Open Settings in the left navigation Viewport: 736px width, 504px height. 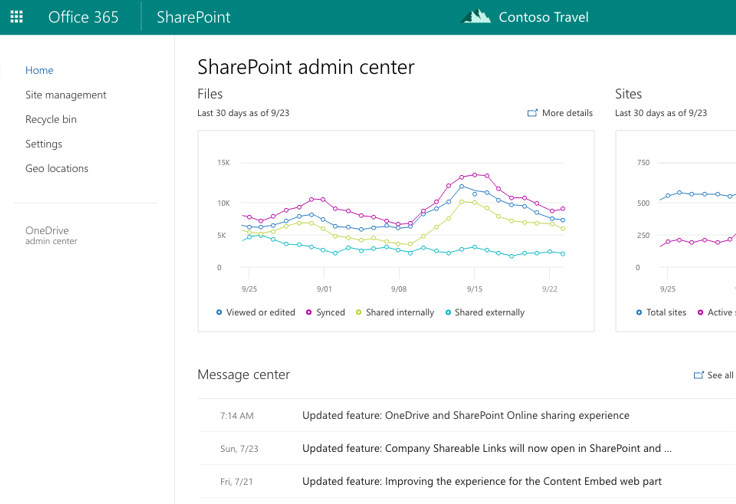point(44,144)
